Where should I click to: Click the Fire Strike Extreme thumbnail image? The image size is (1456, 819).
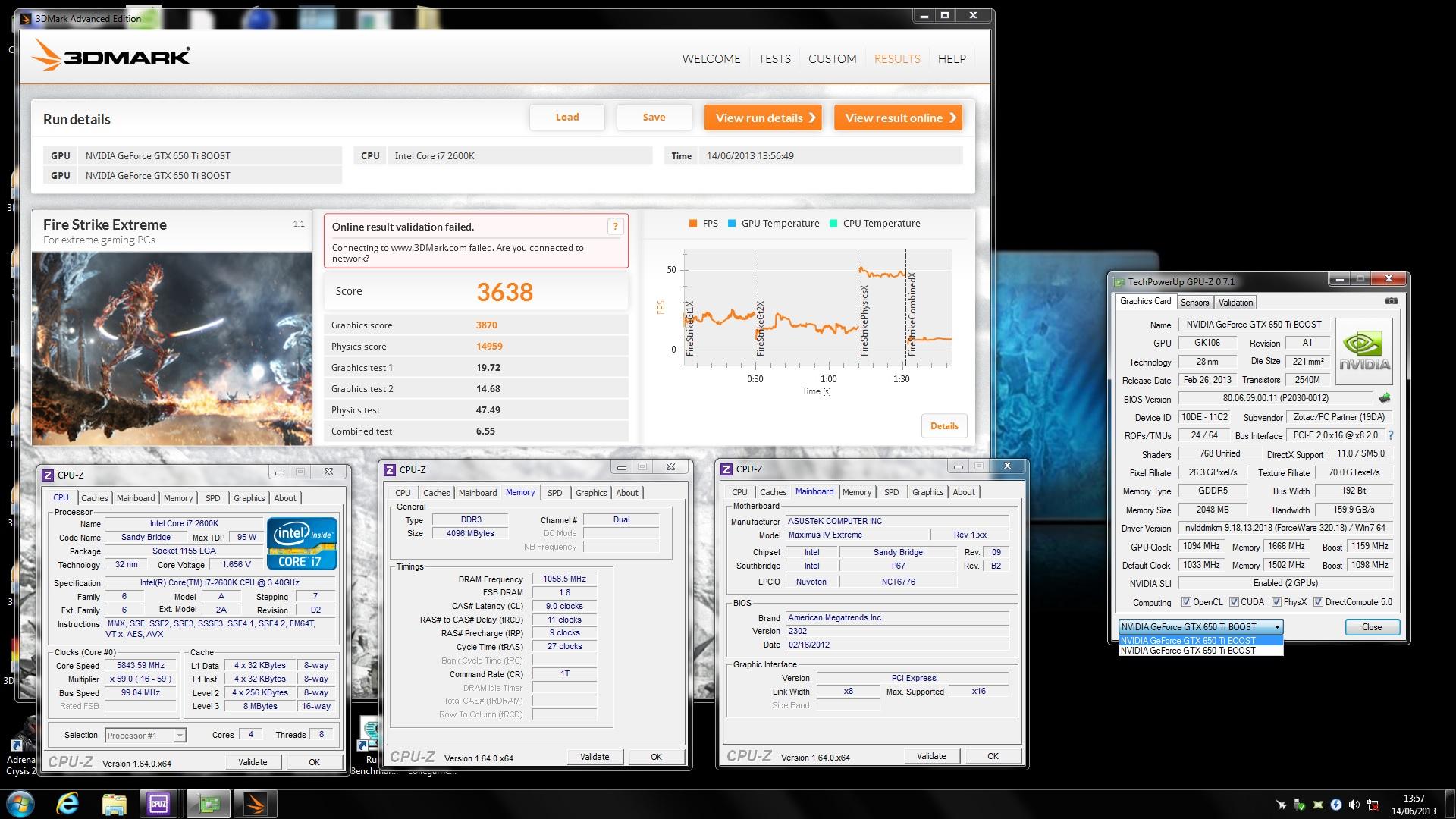(171, 348)
